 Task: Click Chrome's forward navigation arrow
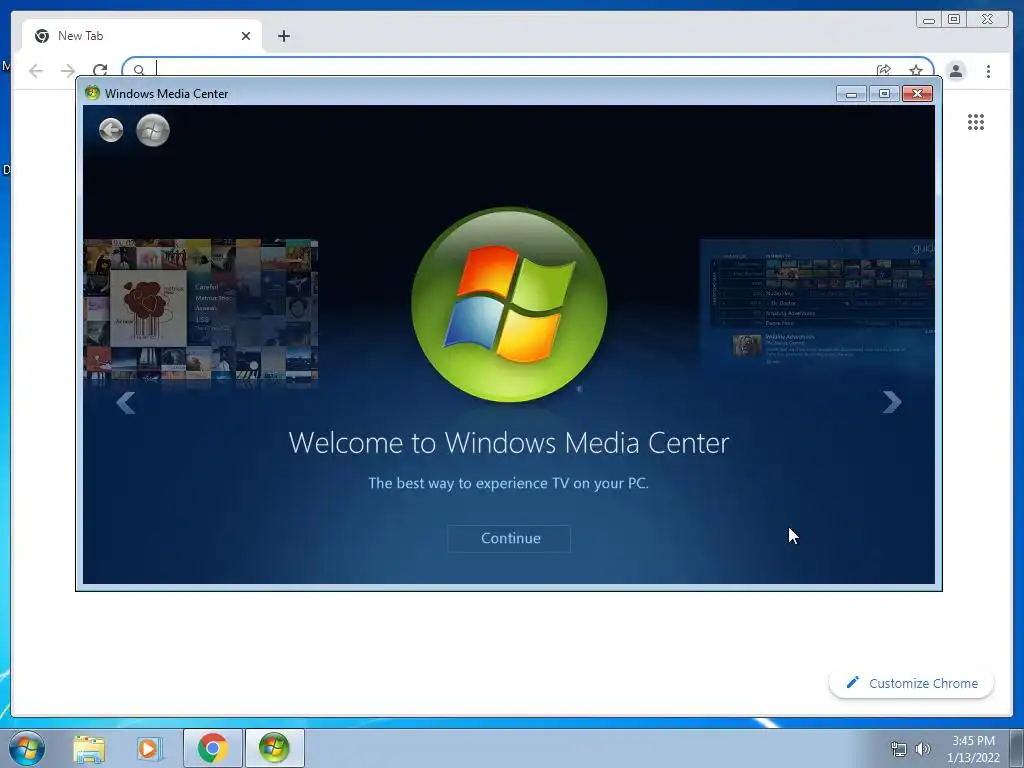68,71
